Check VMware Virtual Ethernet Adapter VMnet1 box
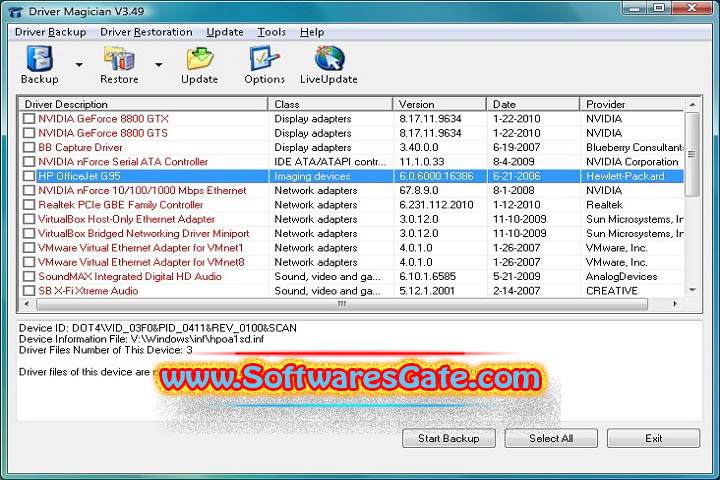 [x=29, y=248]
